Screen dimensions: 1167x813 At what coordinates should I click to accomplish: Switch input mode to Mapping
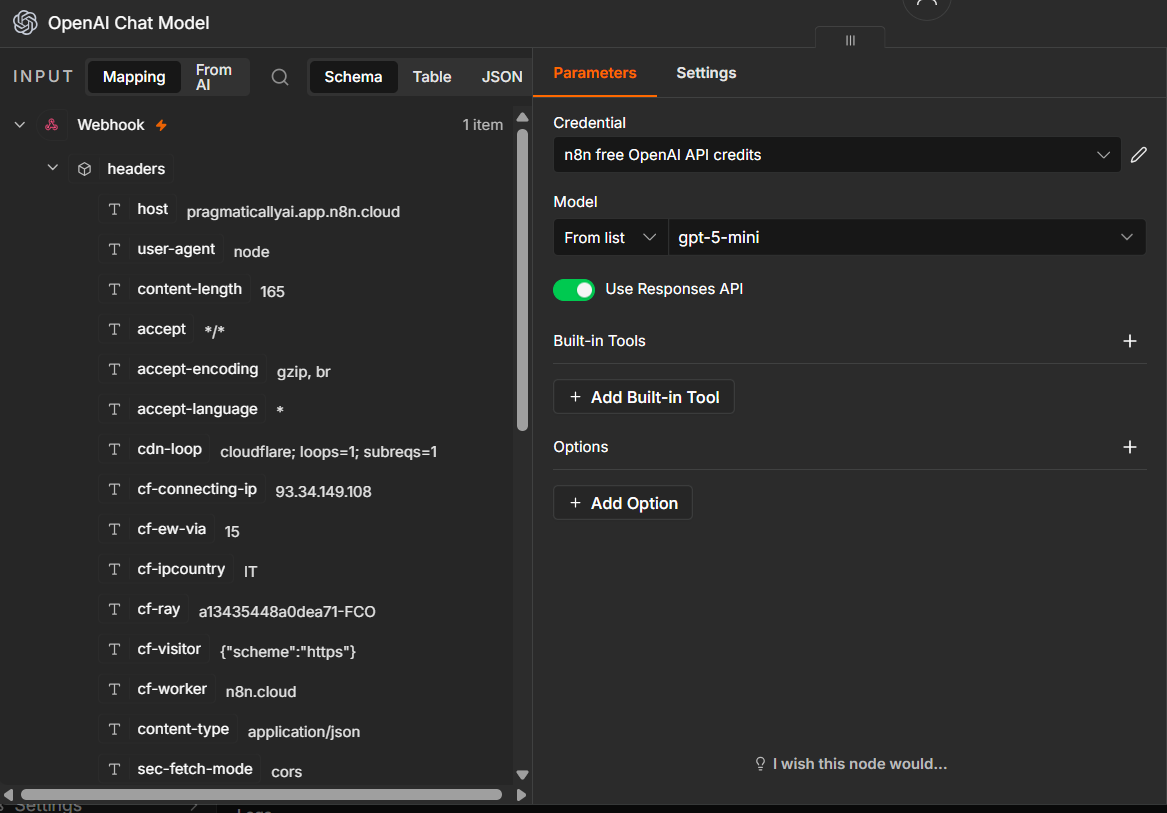tap(134, 77)
